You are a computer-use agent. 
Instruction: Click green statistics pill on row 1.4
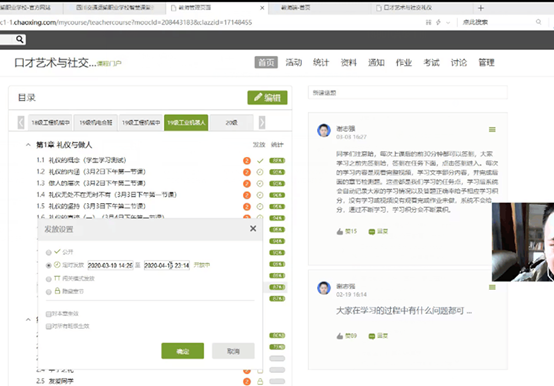click(277, 195)
